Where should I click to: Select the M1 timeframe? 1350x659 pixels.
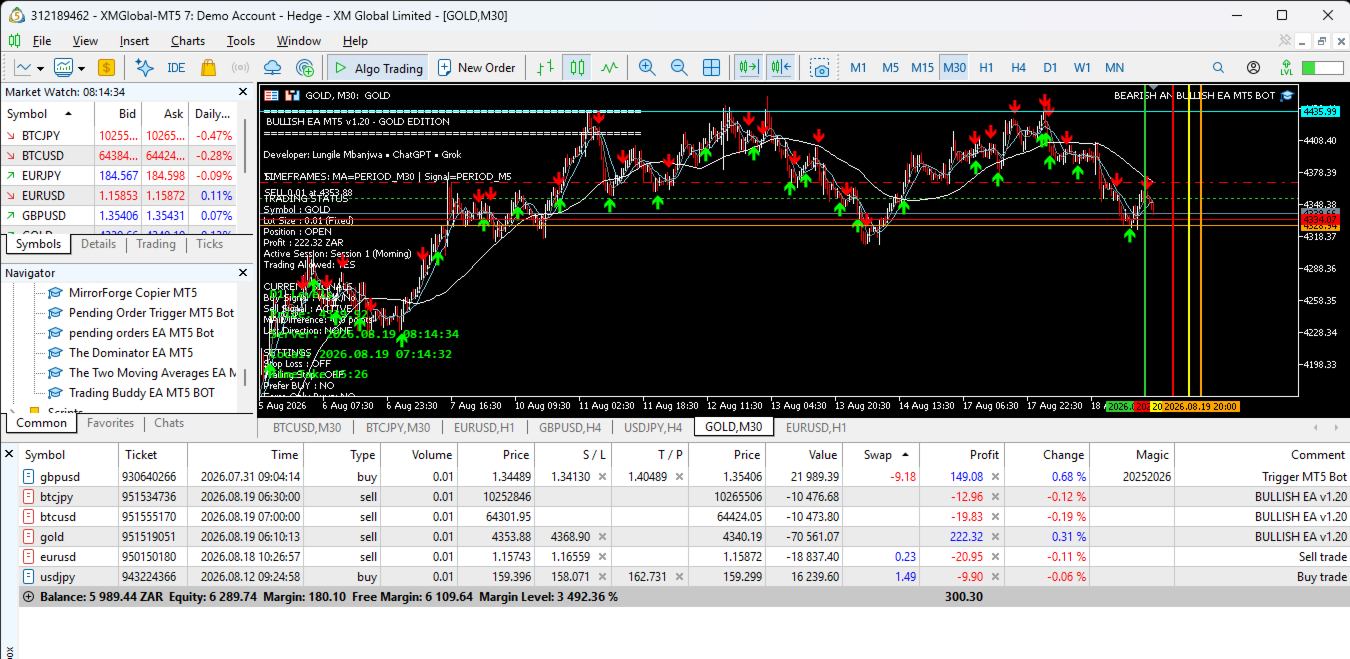click(x=858, y=68)
